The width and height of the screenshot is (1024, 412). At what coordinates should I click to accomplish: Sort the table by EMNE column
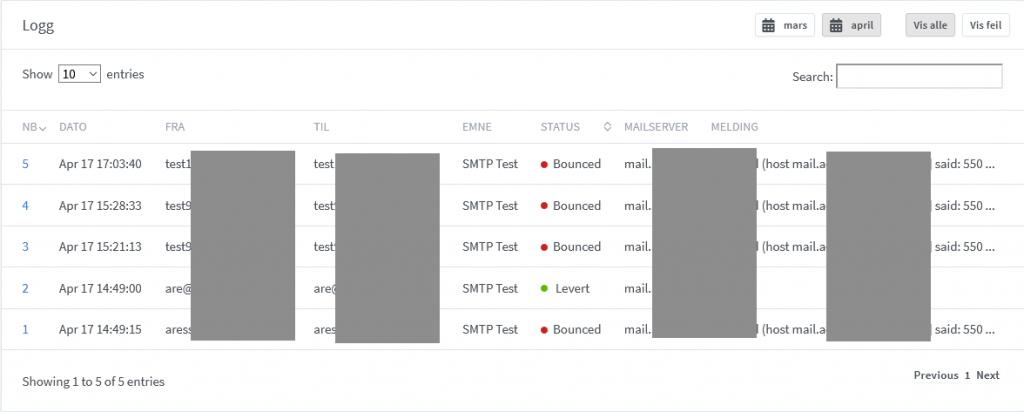pyautogui.click(x=478, y=127)
